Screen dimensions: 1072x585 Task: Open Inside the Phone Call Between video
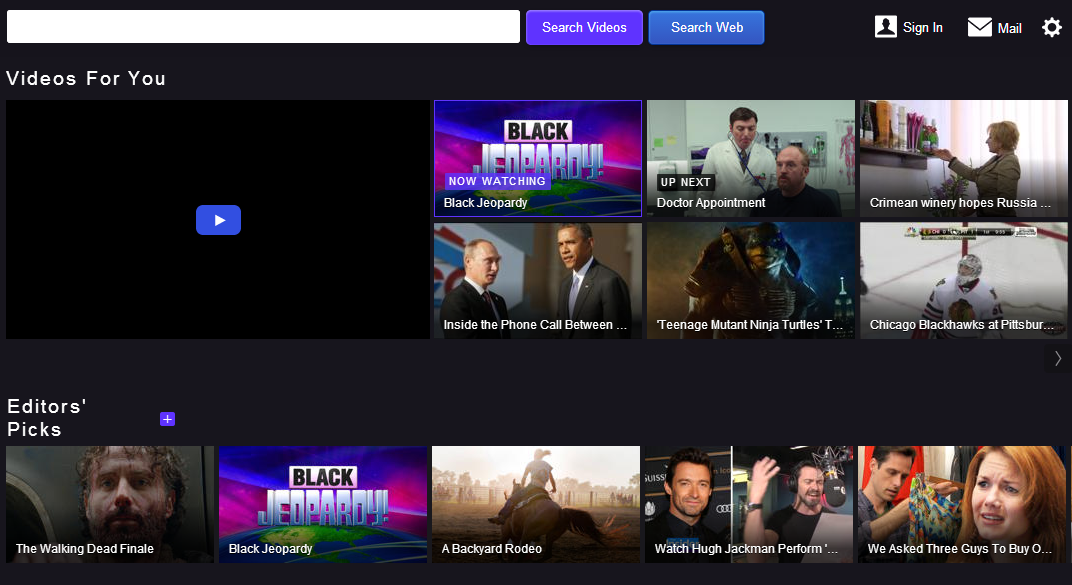537,280
